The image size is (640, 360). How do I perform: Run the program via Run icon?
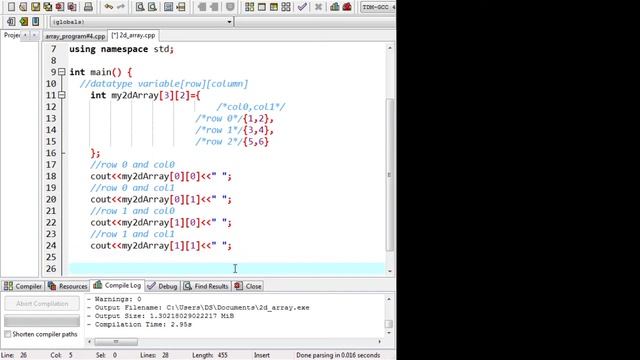[x=262, y=7]
